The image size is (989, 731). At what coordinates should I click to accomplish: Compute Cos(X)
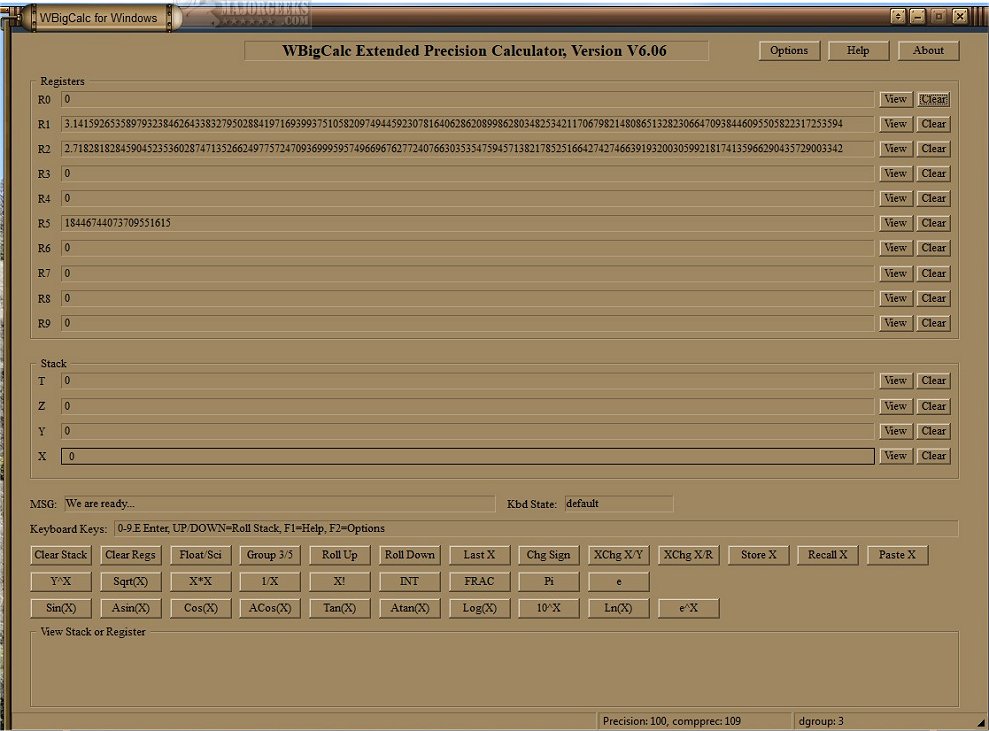pyautogui.click(x=201, y=608)
